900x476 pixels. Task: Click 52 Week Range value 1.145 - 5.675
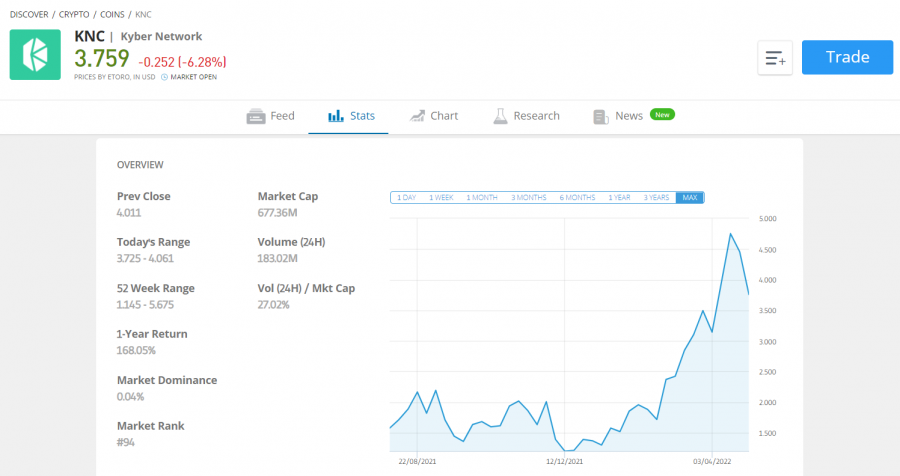[145, 305]
